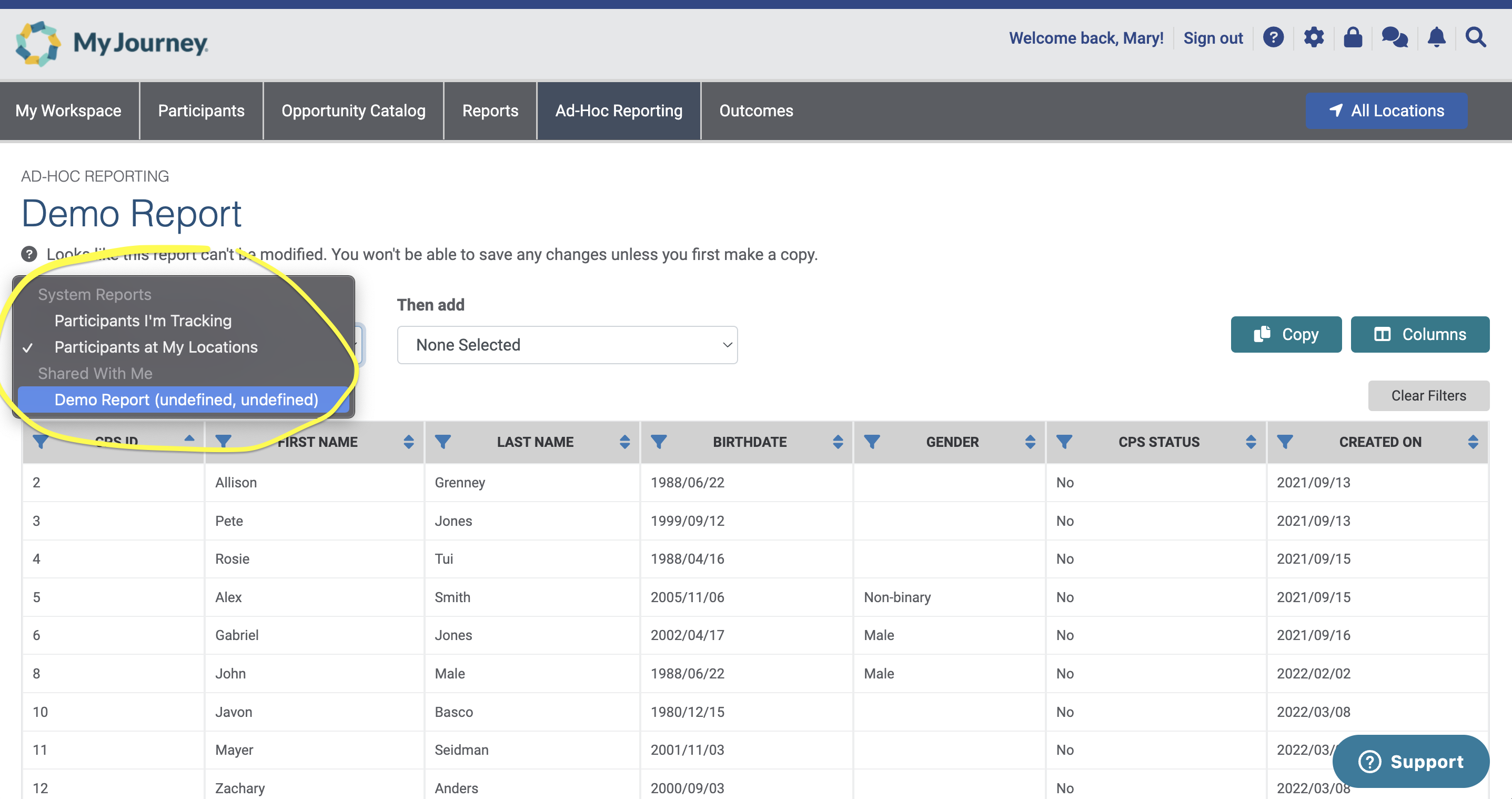The height and width of the screenshot is (799, 1512).
Task: Click the Copy button
Action: (1285, 334)
